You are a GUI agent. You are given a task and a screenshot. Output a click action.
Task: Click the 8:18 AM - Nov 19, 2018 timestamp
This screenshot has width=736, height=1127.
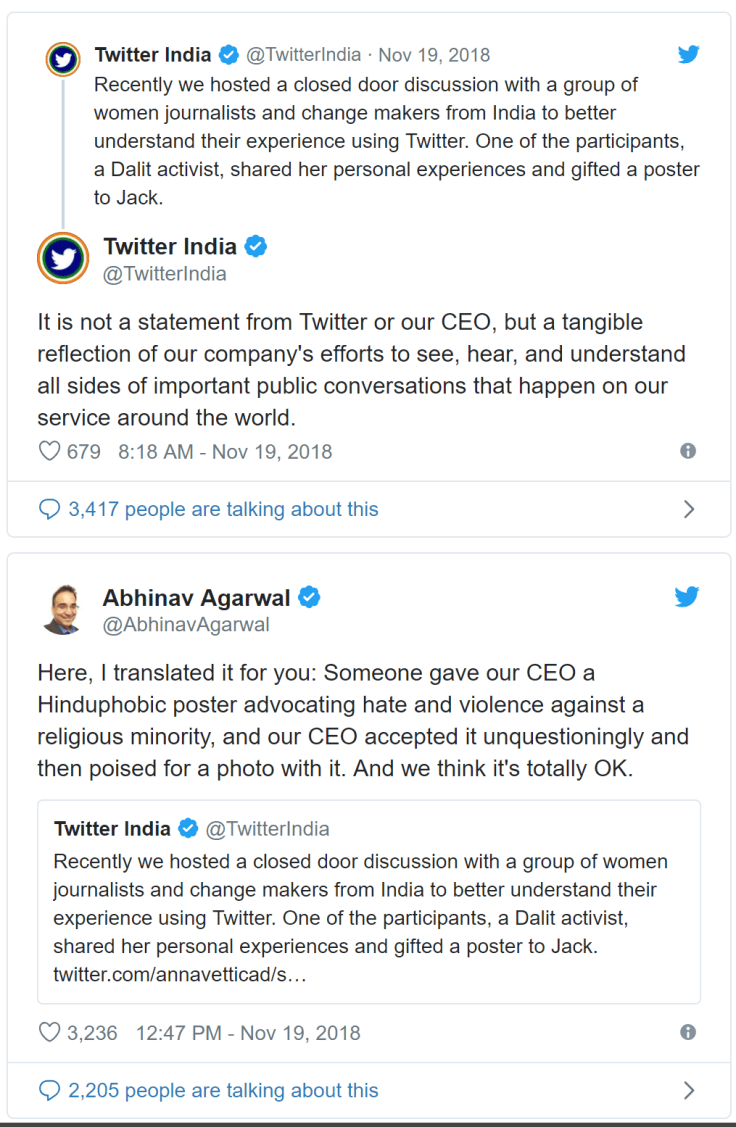click(225, 451)
